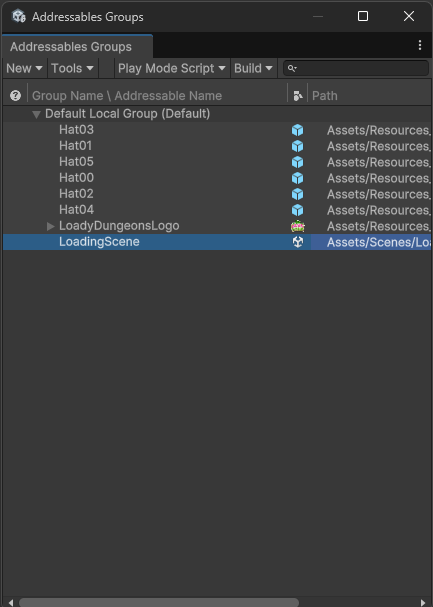Open the Tools dropdown menu
The width and height of the screenshot is (433, 607).
(x=72, y=69)
